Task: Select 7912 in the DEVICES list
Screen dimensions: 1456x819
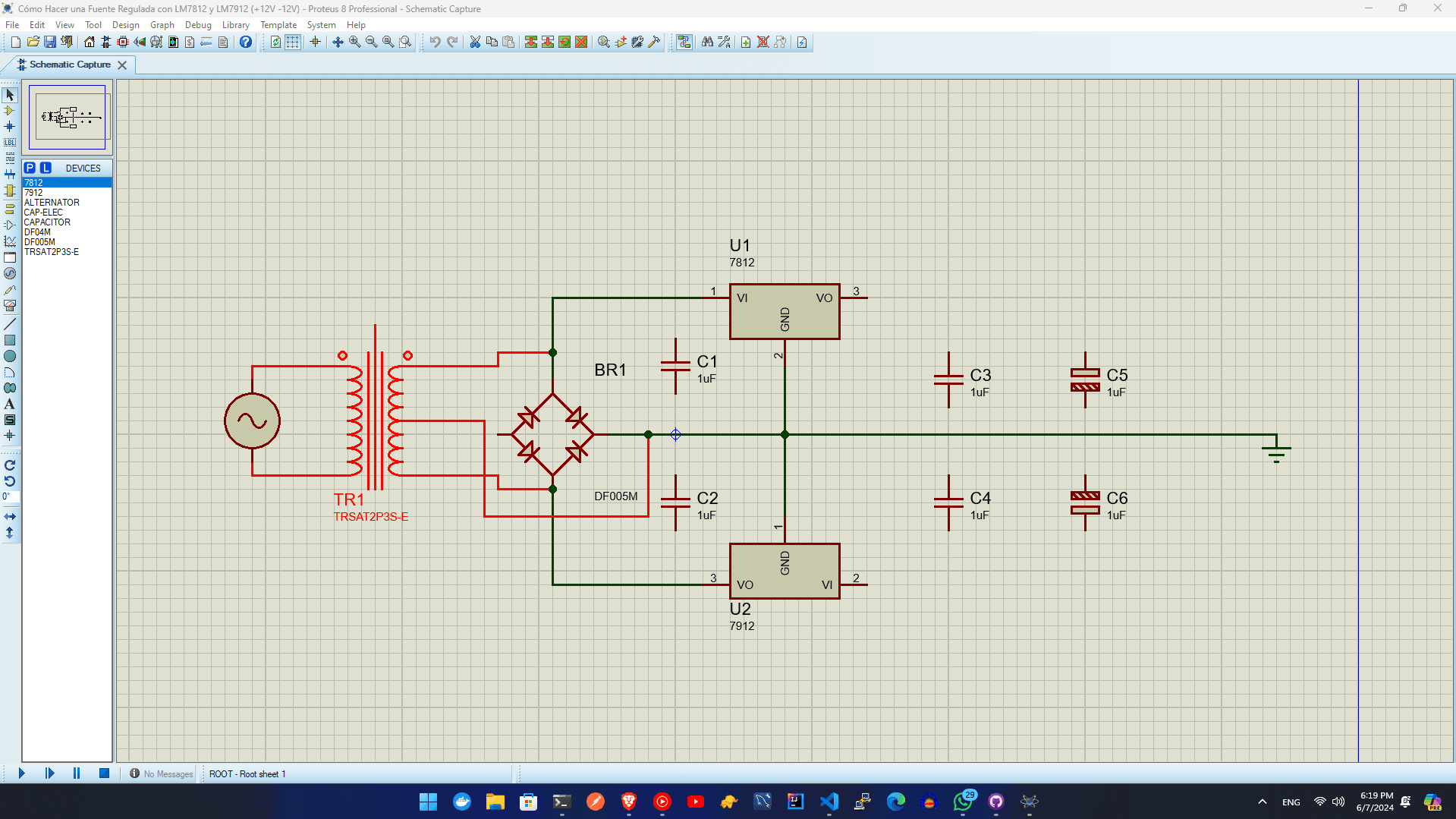Action: pos(33,192)
